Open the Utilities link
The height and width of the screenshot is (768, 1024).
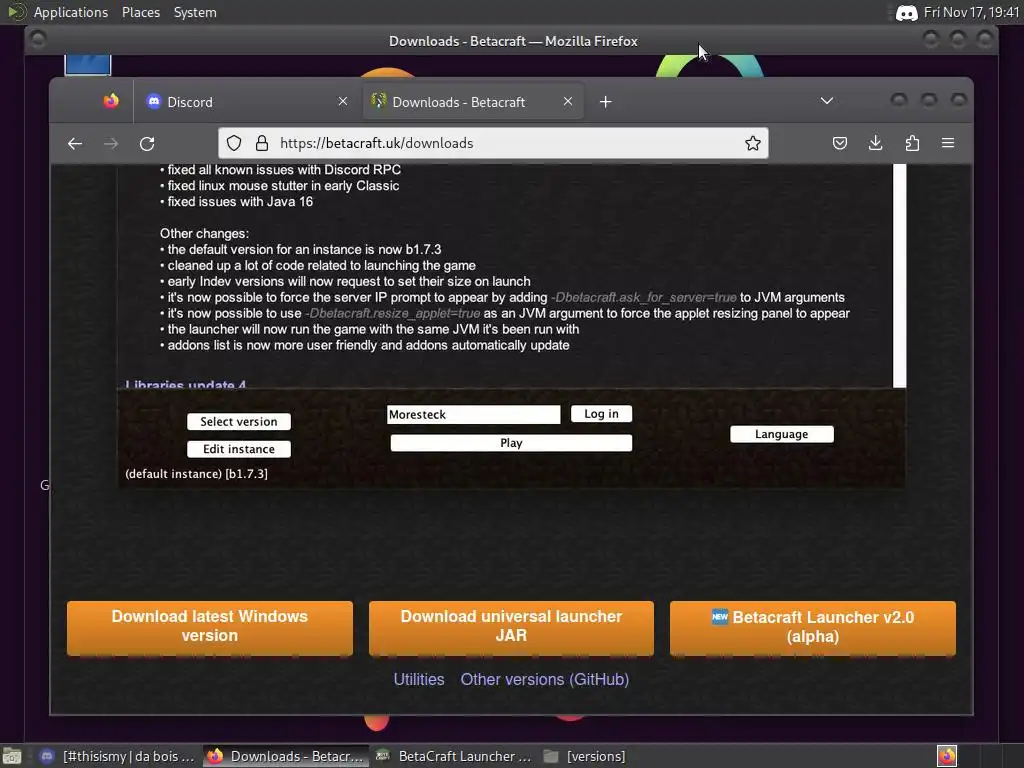tap(419, 680)
